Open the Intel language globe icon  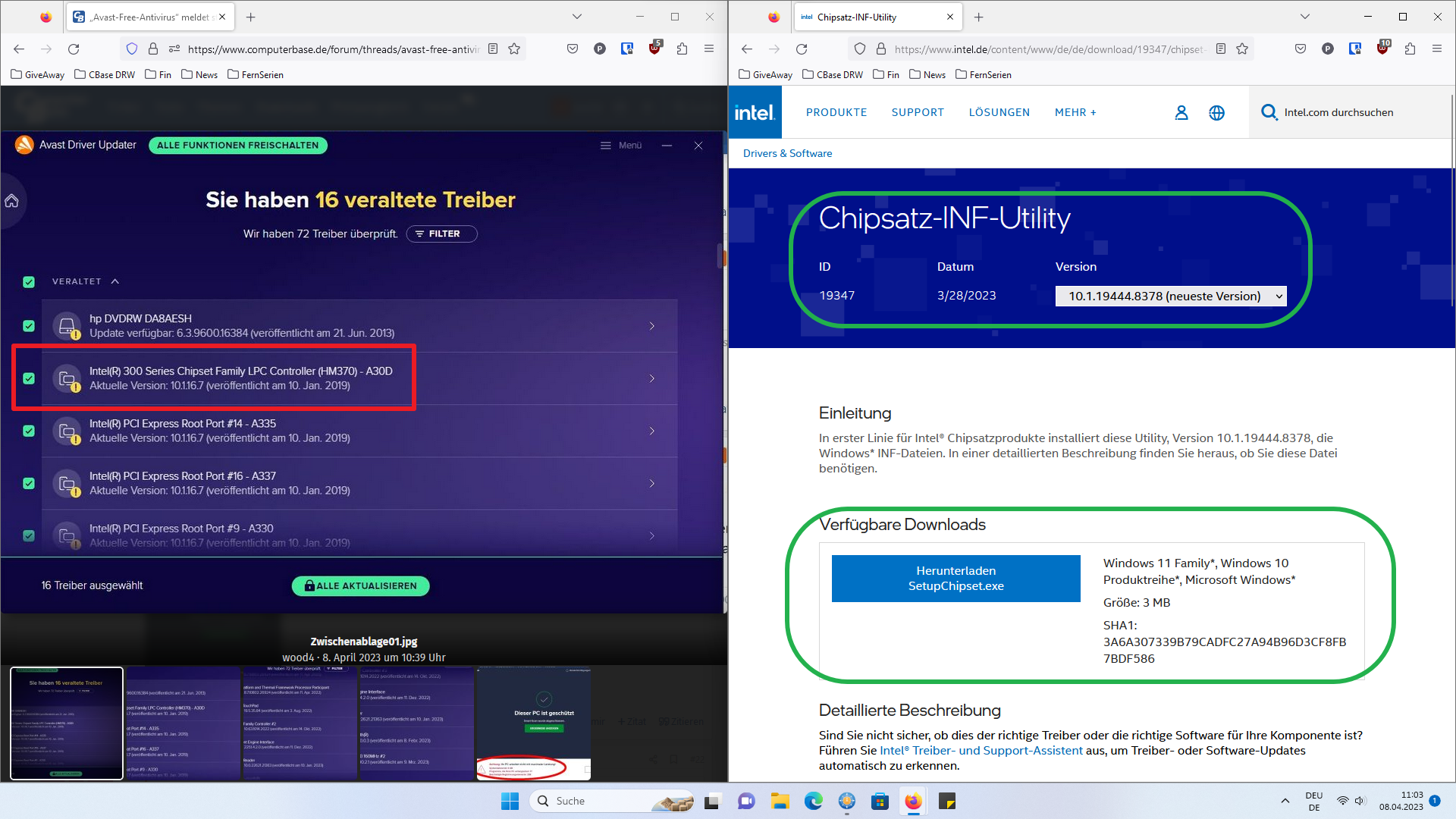1216,112
